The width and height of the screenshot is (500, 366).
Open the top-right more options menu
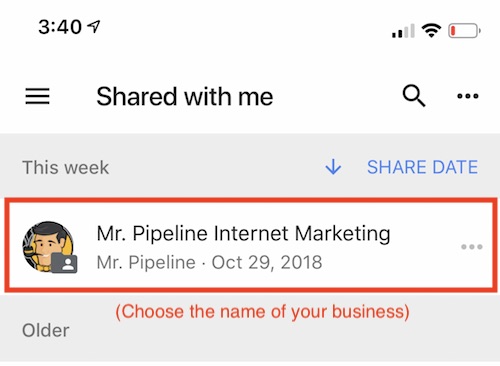(468, 96)
